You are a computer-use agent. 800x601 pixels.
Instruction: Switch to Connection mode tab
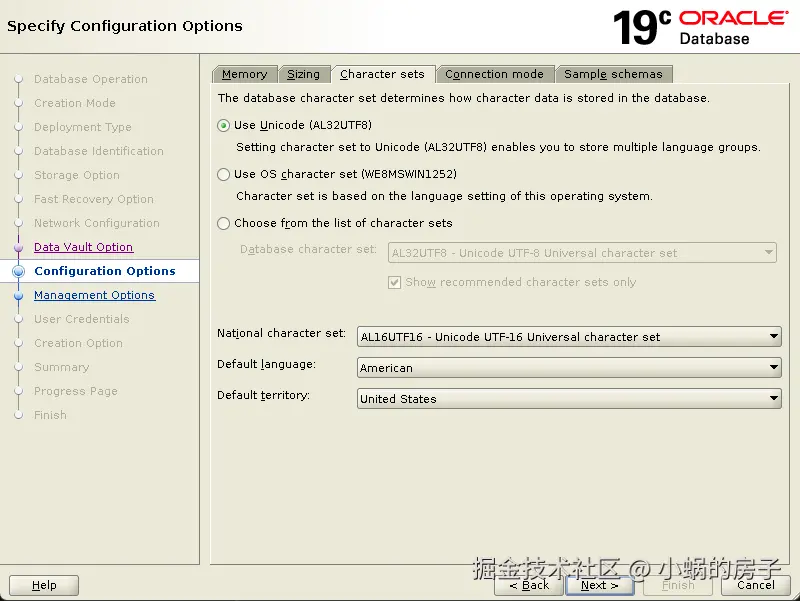[494, 74]
